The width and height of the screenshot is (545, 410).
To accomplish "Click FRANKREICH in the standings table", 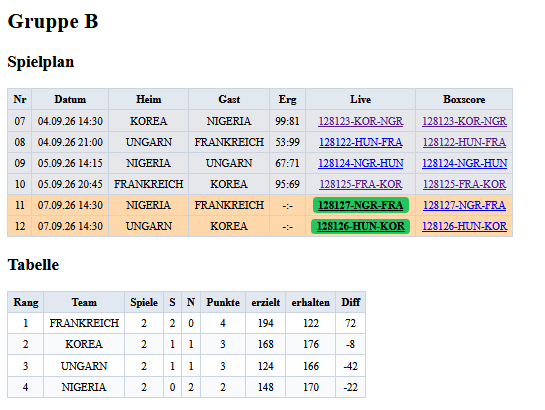I will coord(84,323).
